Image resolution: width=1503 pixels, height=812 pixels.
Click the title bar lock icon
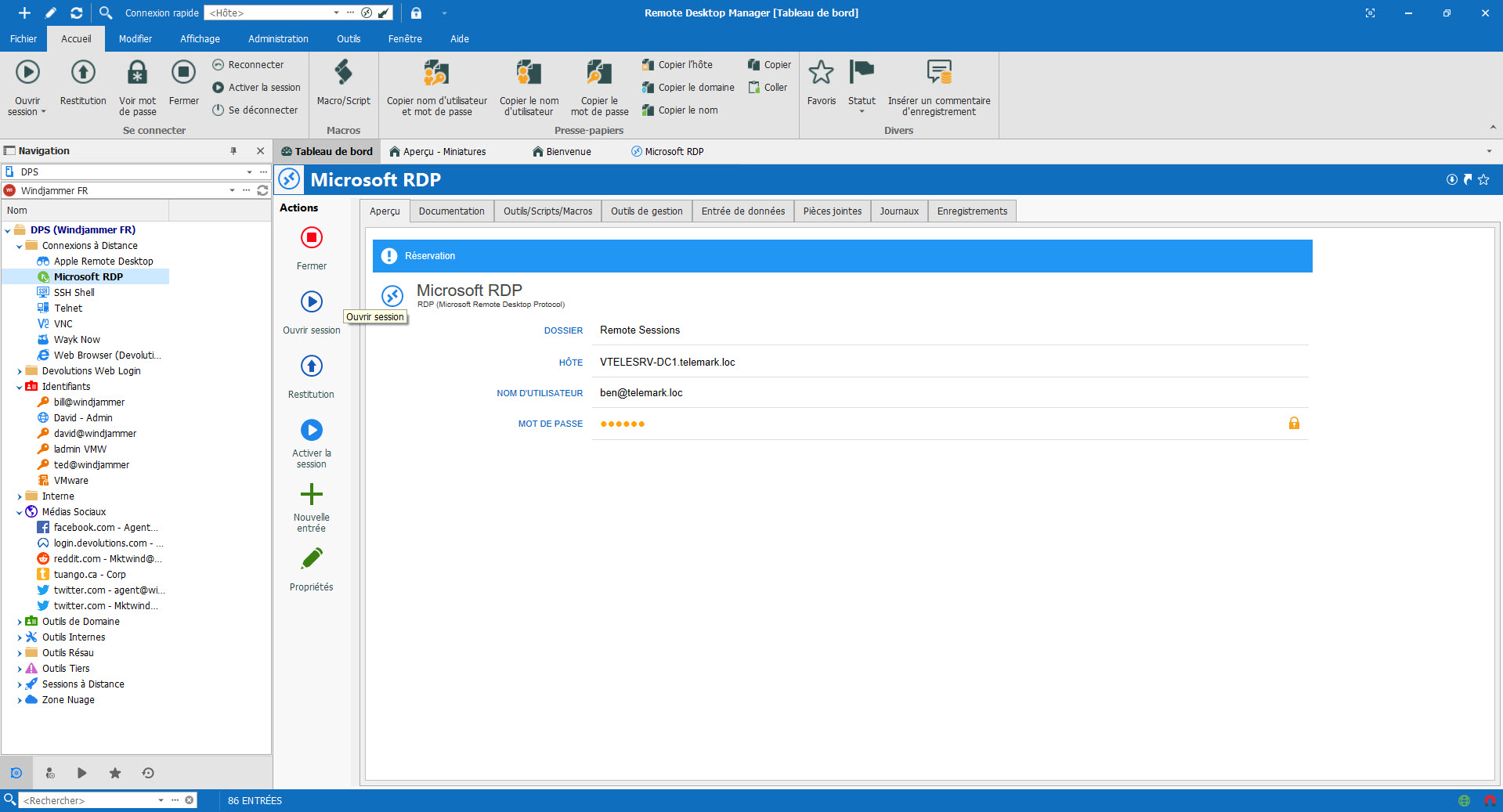[416, 13]
